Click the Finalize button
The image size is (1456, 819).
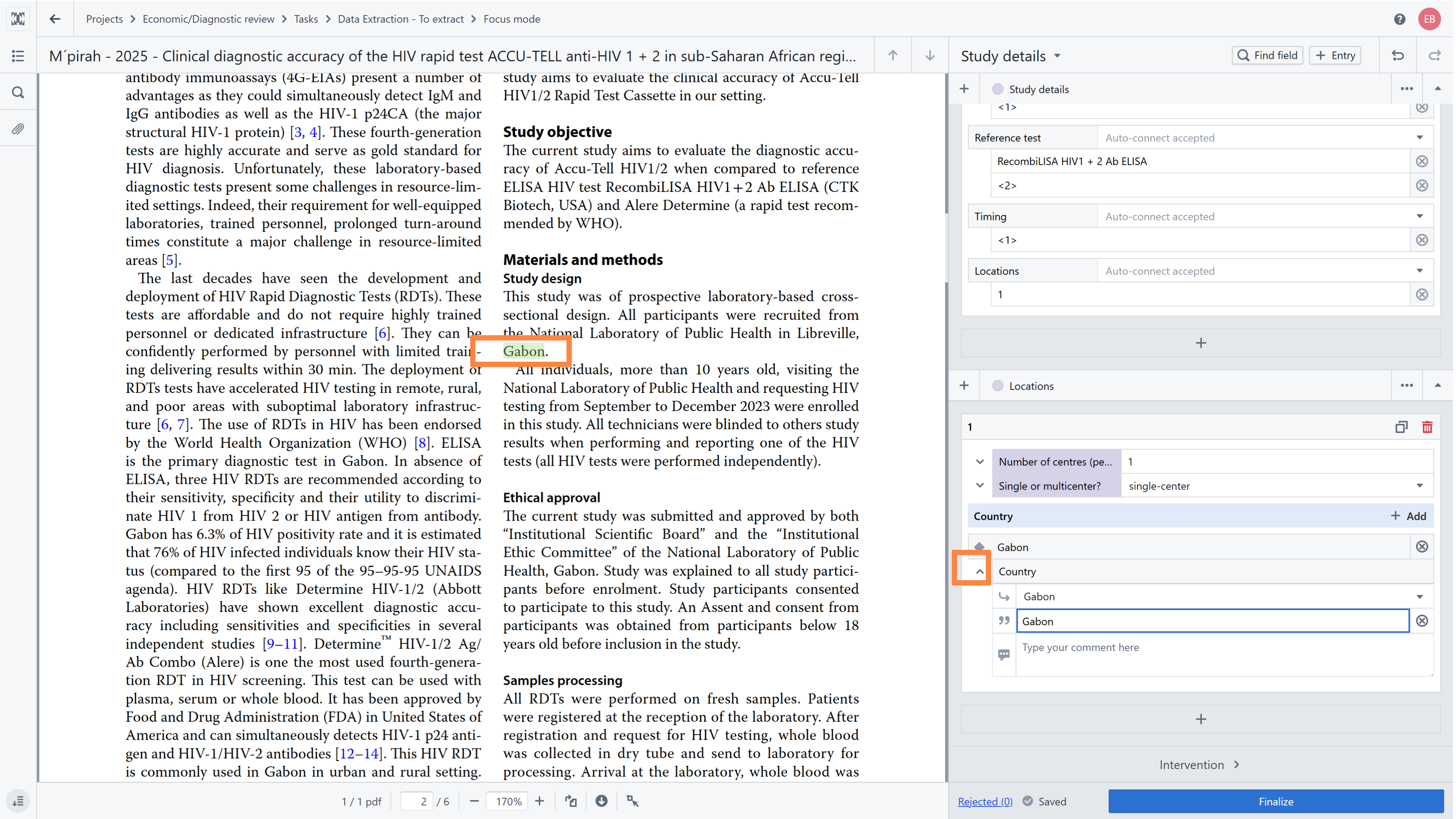[1276, 802]
